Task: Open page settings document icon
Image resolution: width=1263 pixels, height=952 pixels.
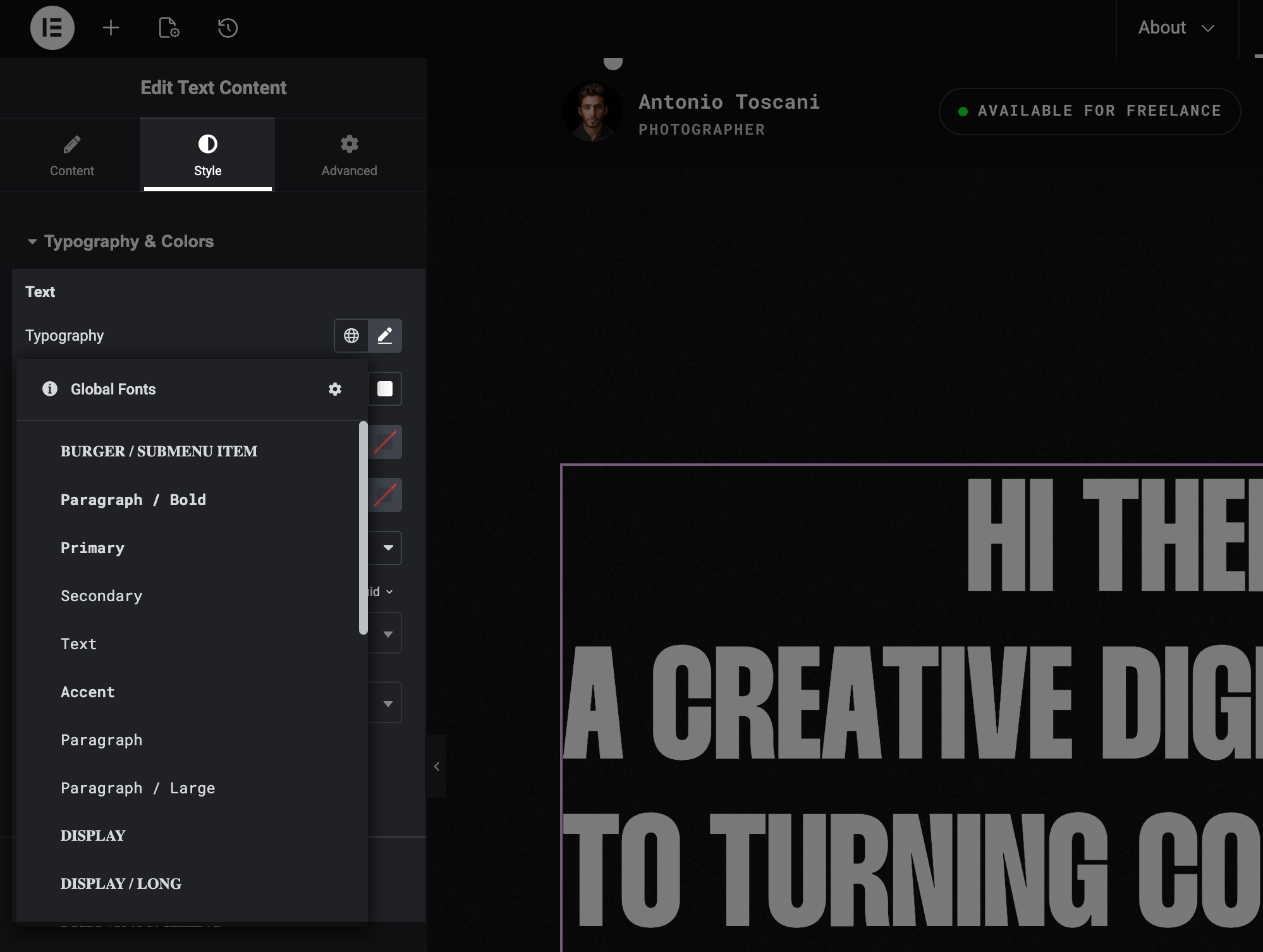Action: [169, 28]
